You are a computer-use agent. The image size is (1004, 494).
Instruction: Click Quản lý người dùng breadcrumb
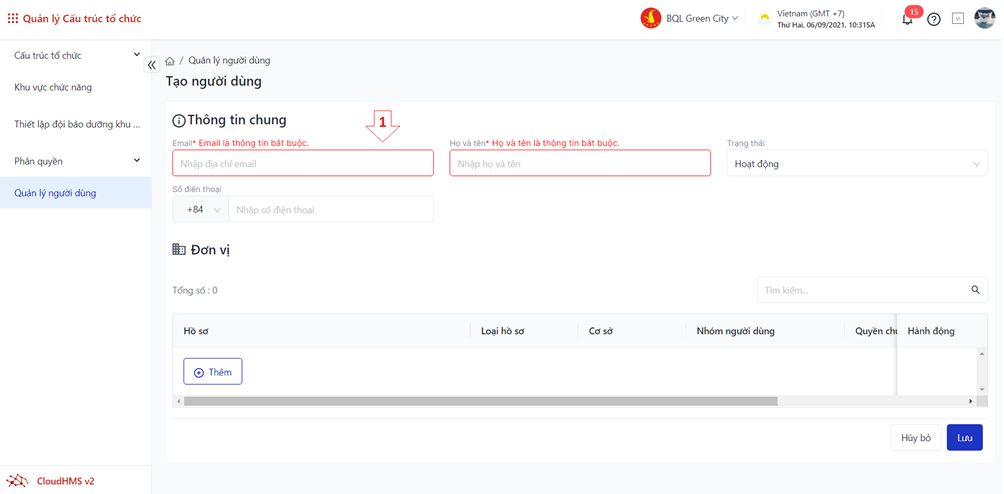229,60
